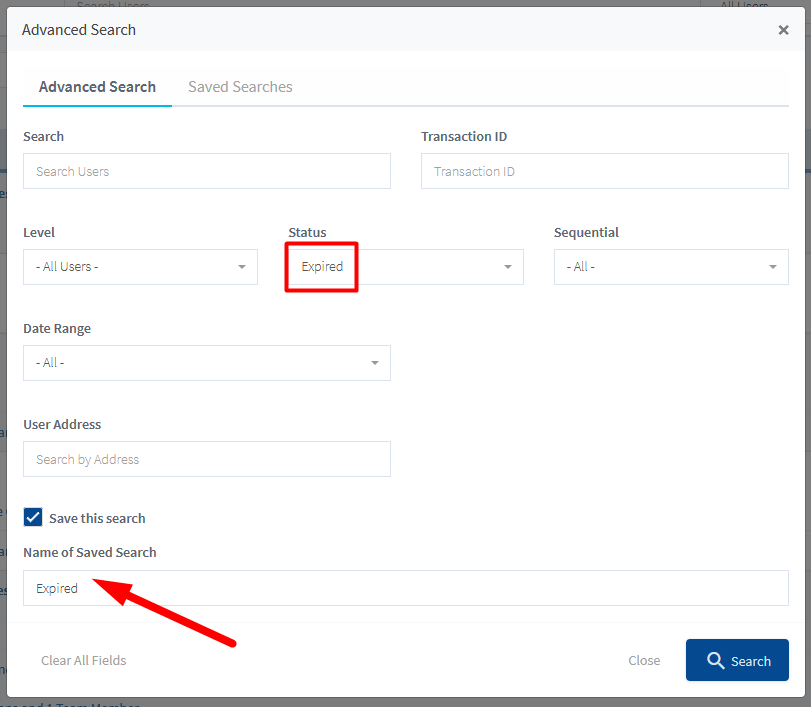The height and width of the screenshot is (707, 811).
Task: Click the Transaction ID label
Action: 464,137
